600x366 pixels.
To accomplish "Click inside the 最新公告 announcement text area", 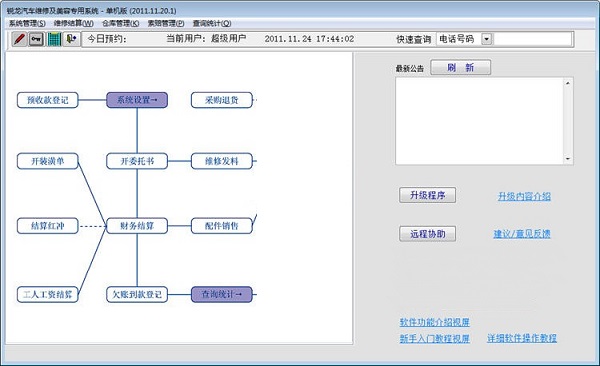I will tap(479, 121).
